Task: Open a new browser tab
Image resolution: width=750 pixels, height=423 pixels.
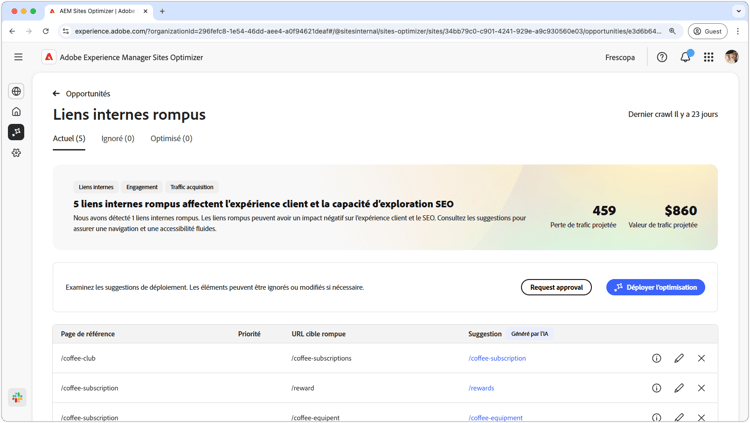Action: (x=162, y=11)
